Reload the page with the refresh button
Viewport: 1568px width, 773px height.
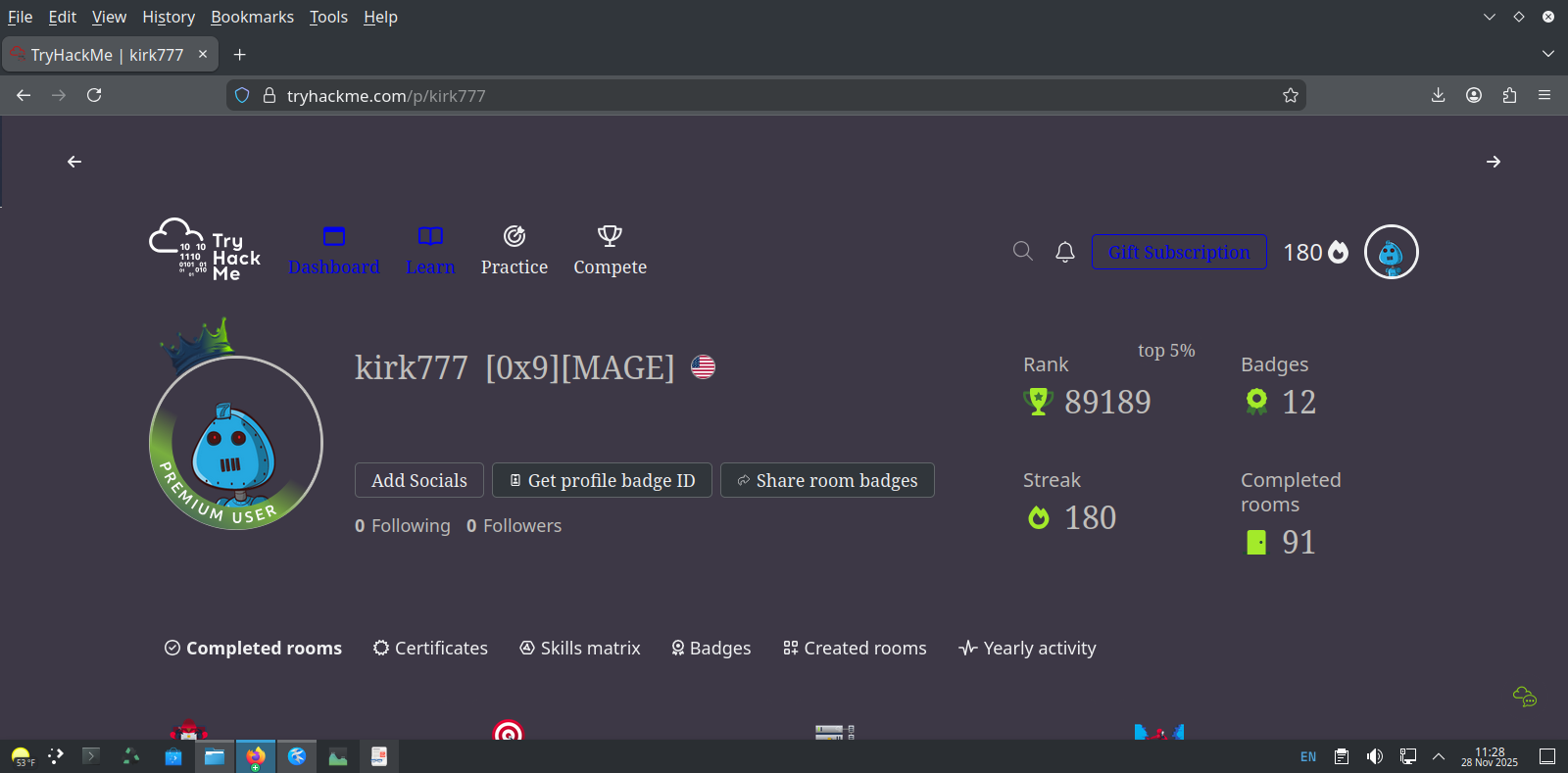[x=94, y=95]
